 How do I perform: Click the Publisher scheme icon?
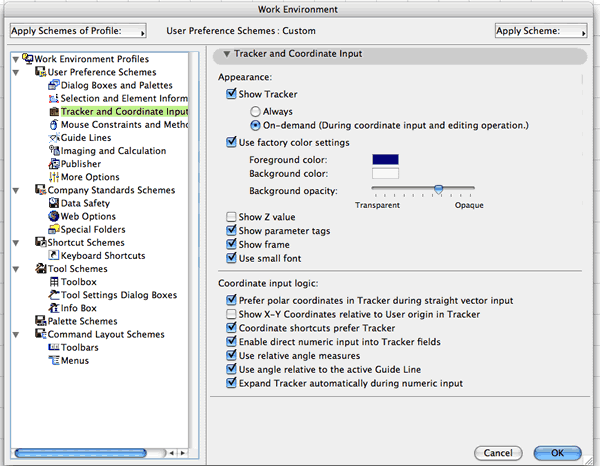pyautogui.click(x=53, y=164)
